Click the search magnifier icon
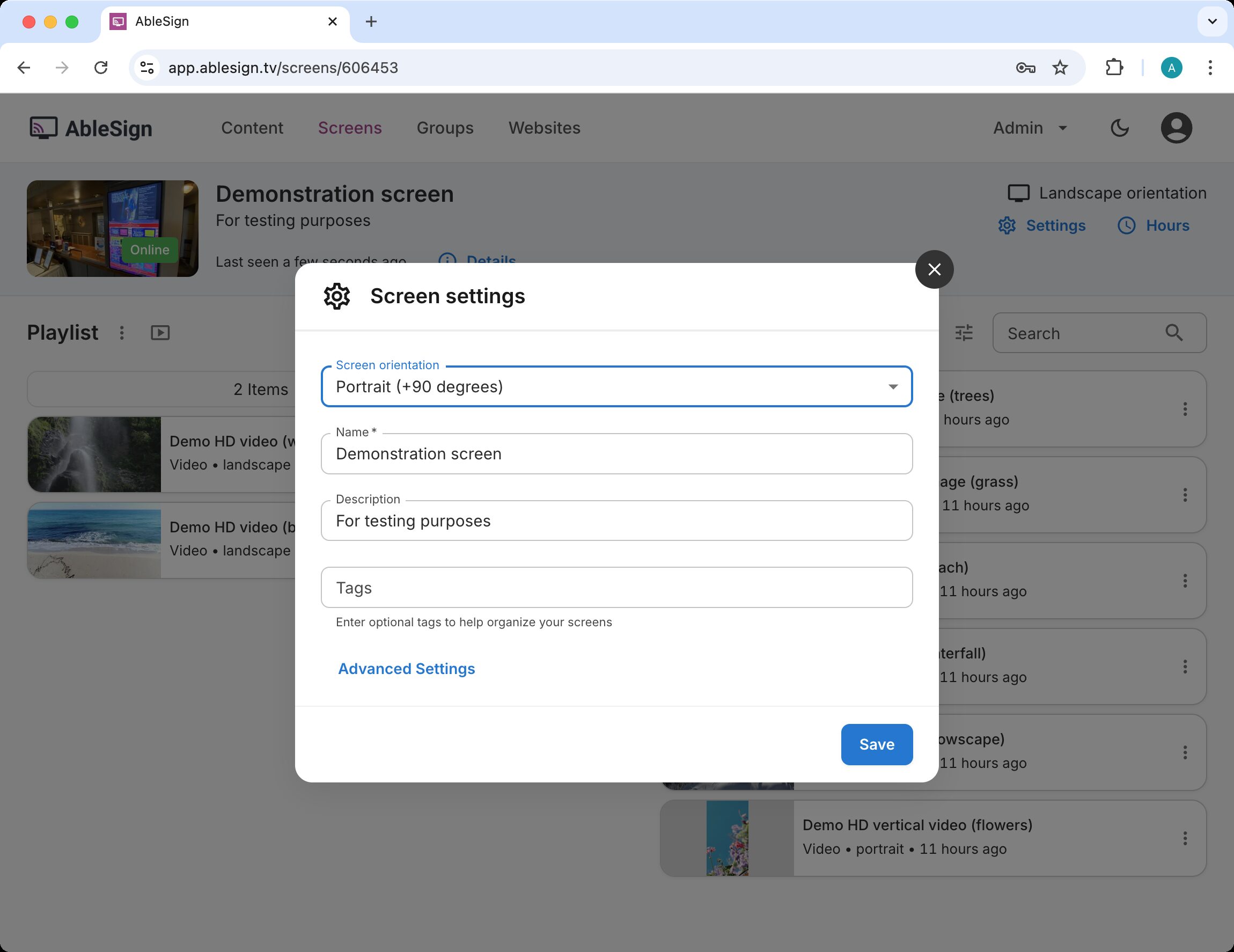This screenshot has height=952, width=1234. tap(1174, 333)
